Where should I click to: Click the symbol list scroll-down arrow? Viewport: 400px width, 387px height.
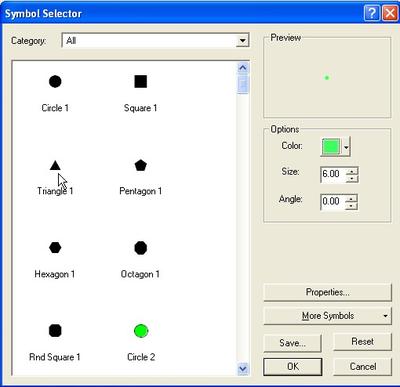click(243, 369)
